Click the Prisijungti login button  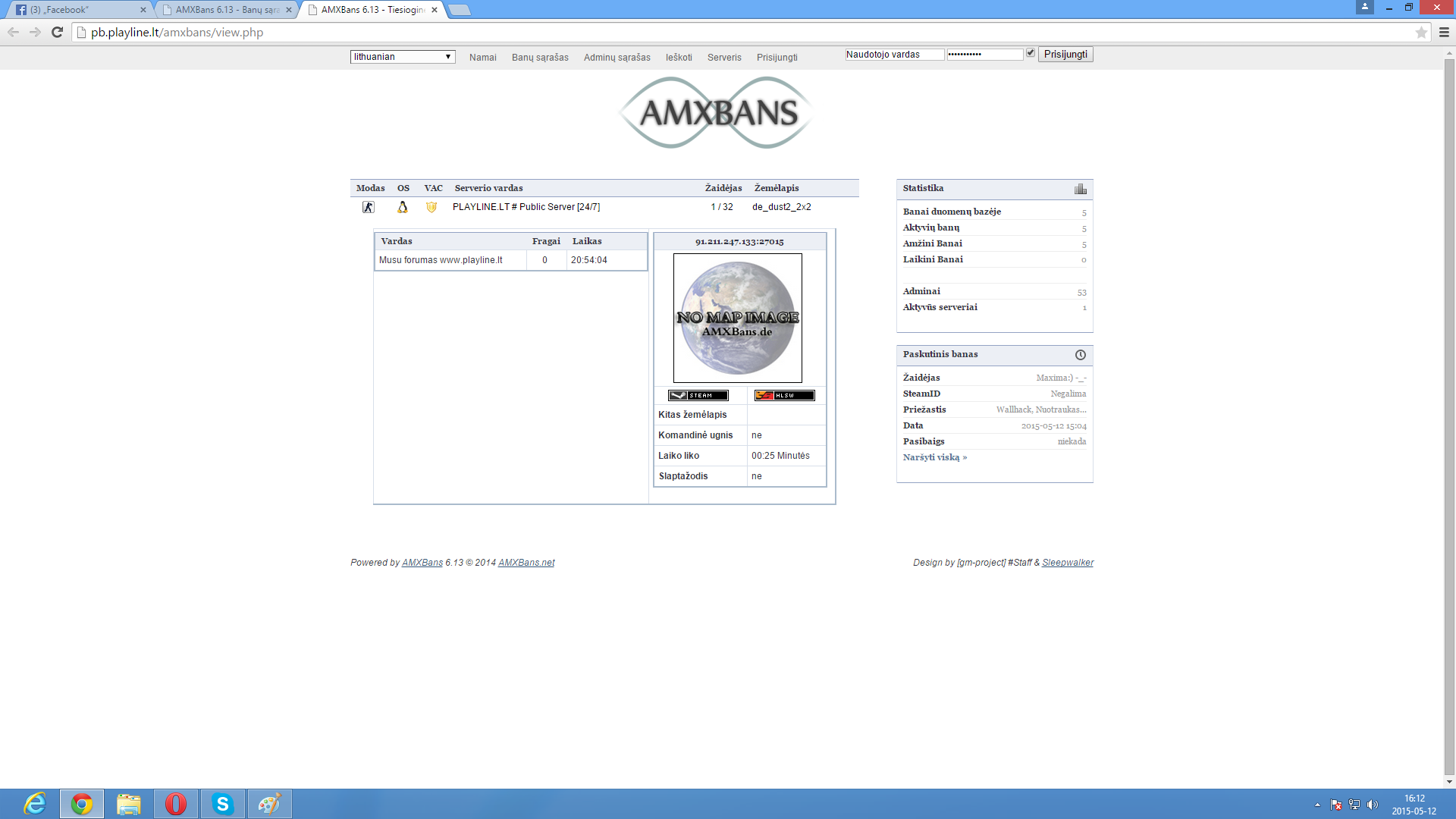[x=1065, y=55]
